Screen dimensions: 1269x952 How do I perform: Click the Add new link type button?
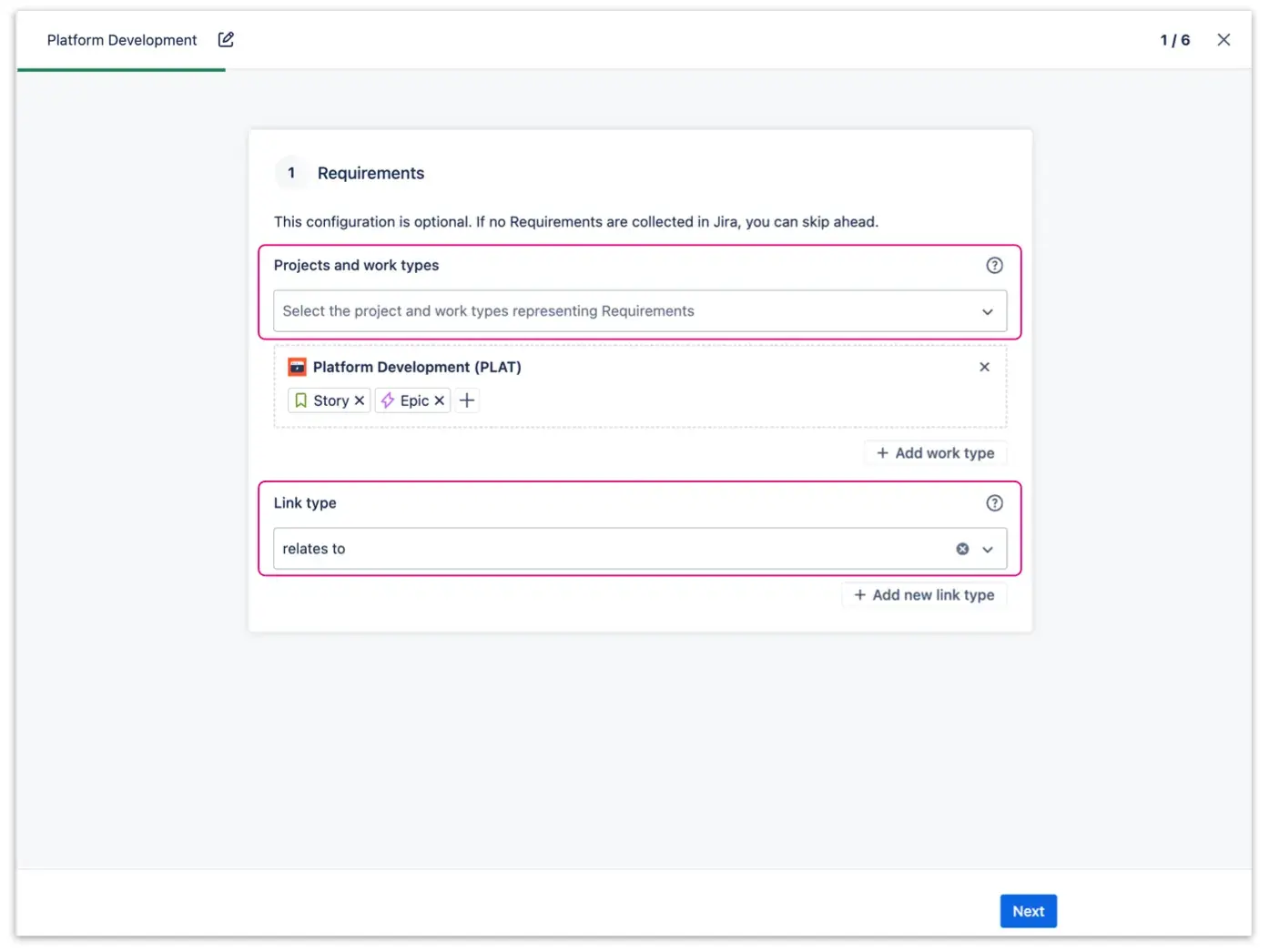coord(924,594)
